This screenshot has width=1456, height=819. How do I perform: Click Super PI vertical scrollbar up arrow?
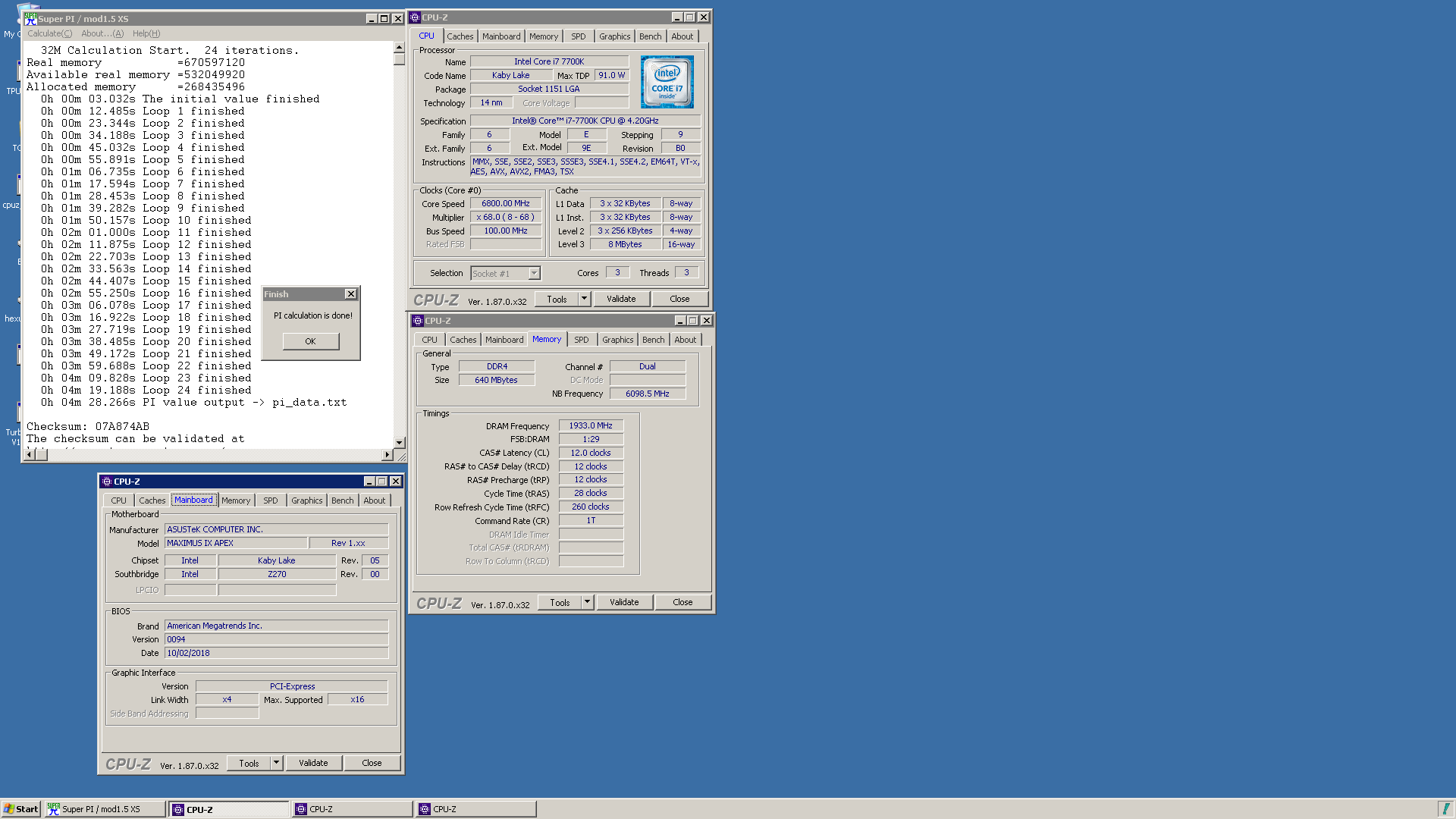coord(399,47)
